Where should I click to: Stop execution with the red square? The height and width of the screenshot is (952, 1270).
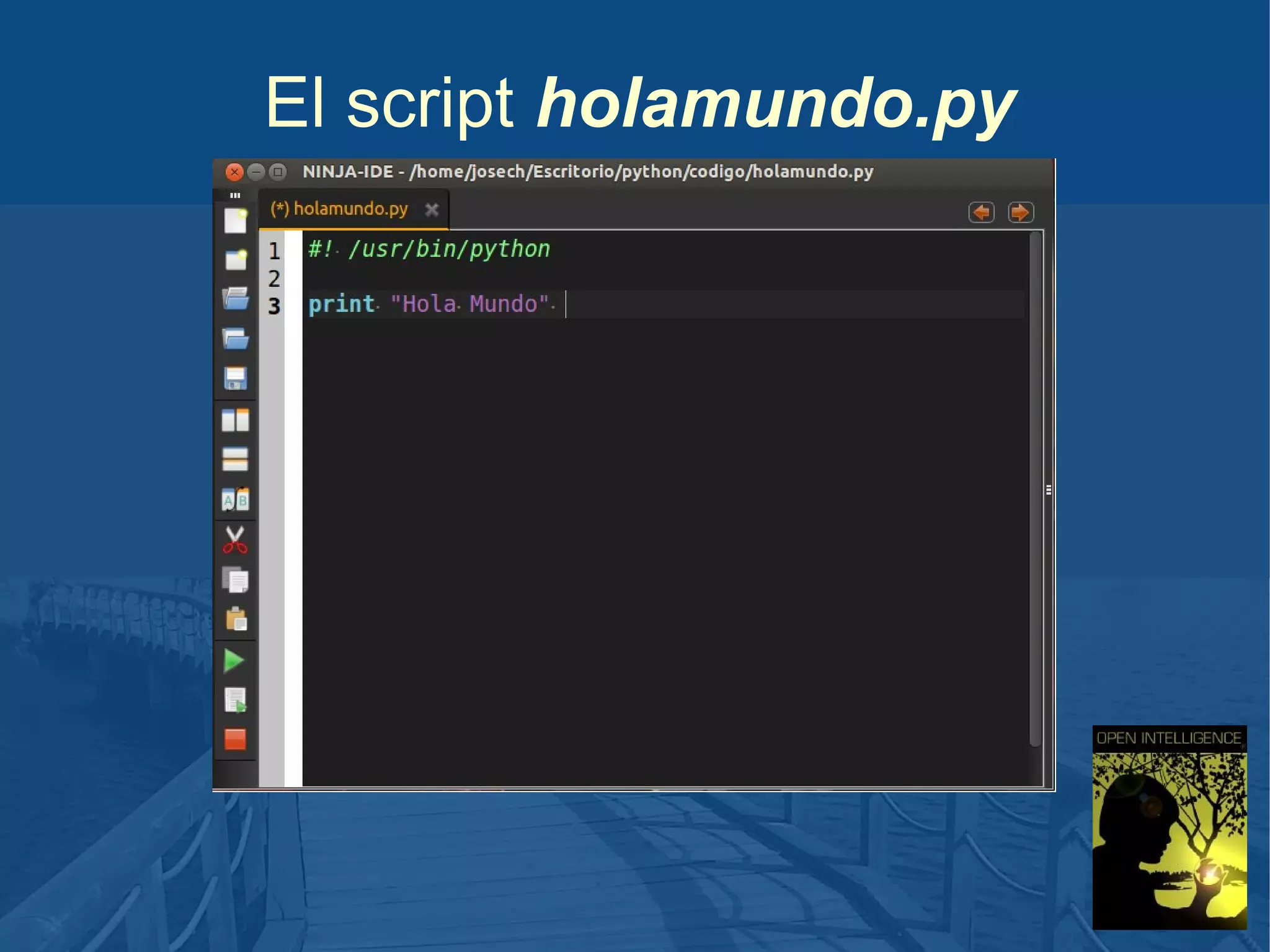click(x=235, y=739)
